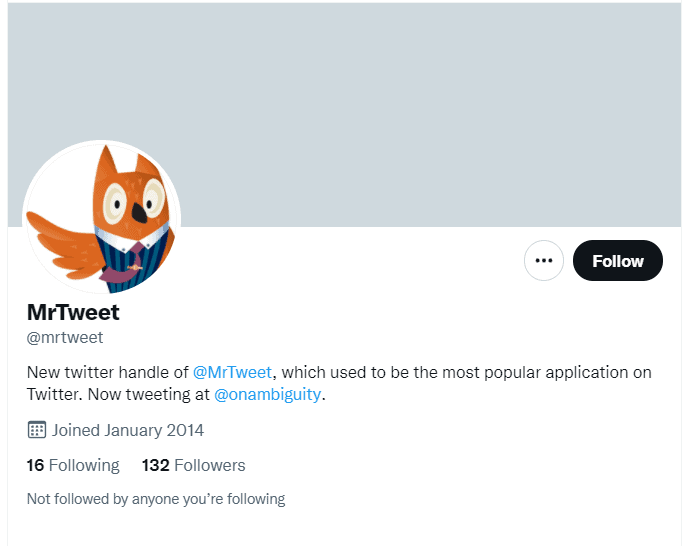Open the three-dot more options button
The height and width of the screenshot is (546, 694).
[x=544, y=260]
